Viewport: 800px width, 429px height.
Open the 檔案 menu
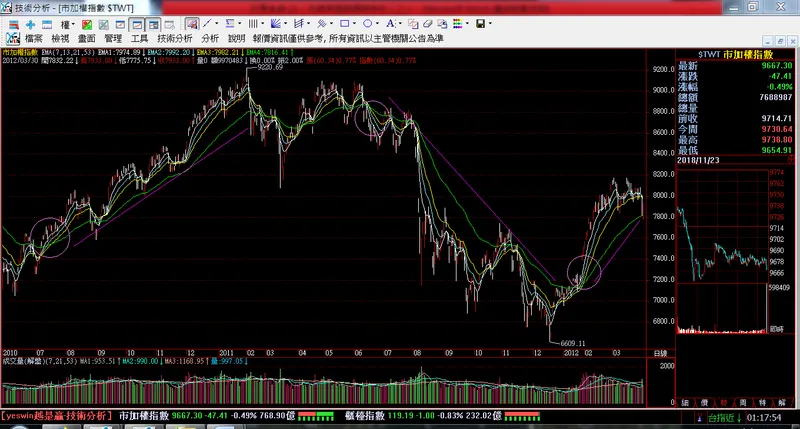click(34, 38)
